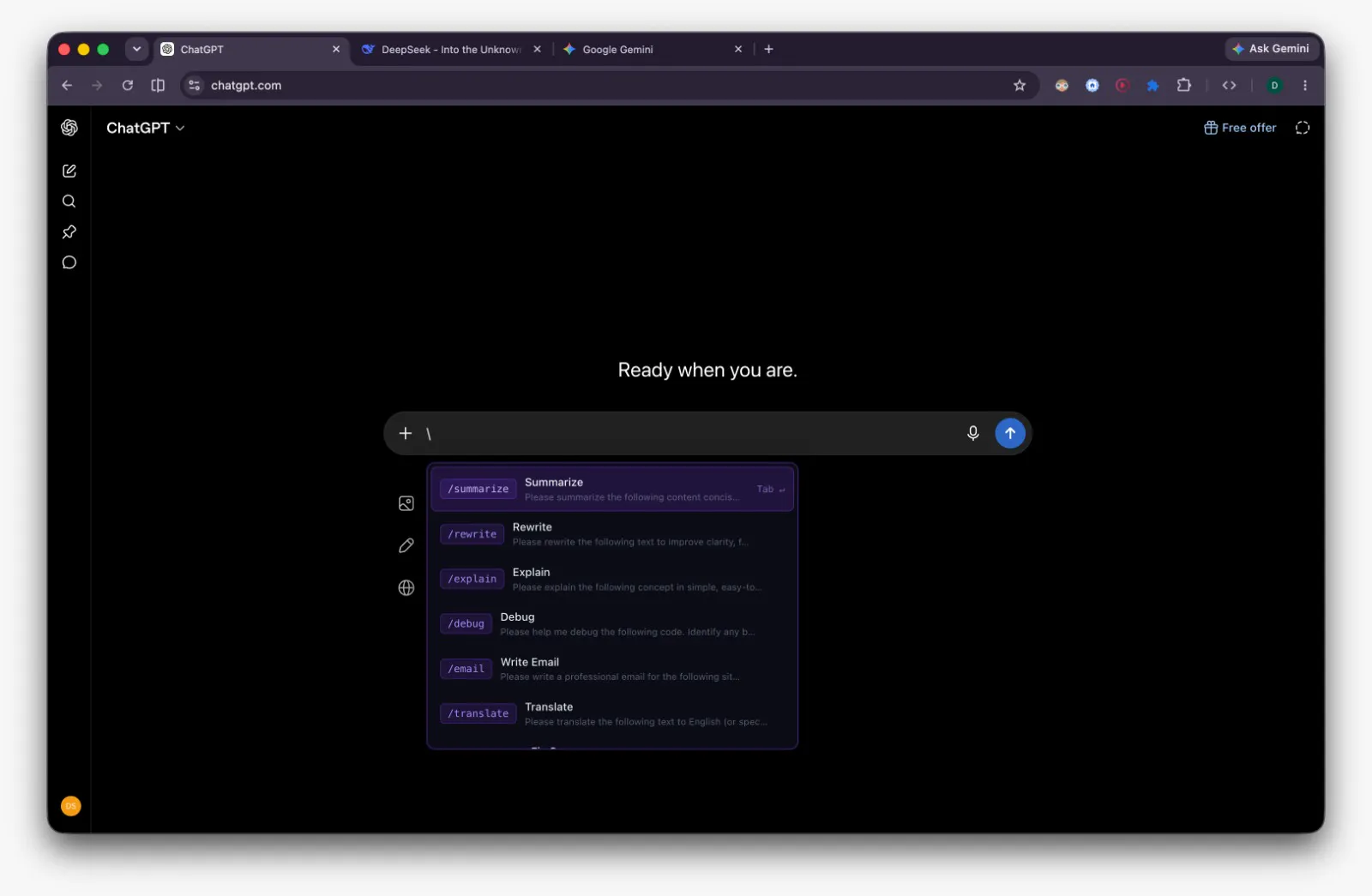Click the plus attach button in prompt box
Screen dimensions: 1372x896
[406, 433]
